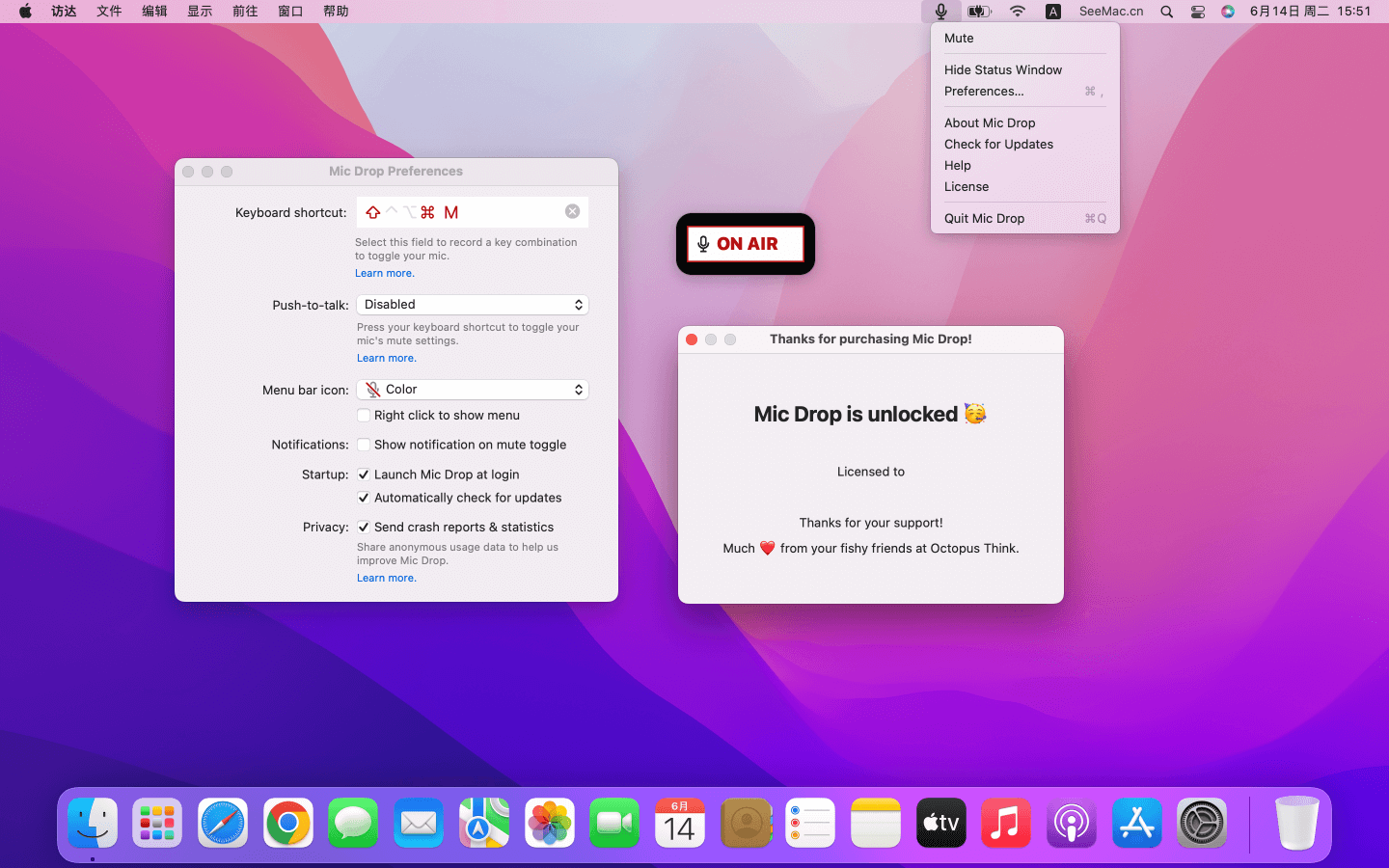Open Notes app in the Dock

876,824
